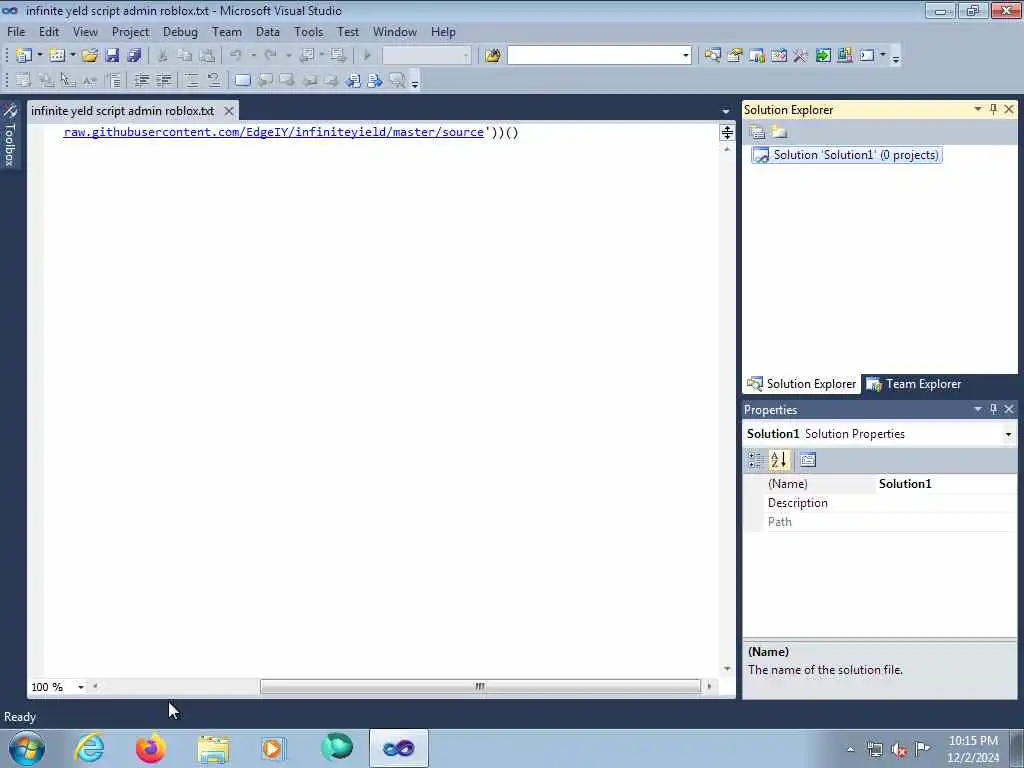Screen dimensions: 1024x768
Task: Open Properties panel window position dropdown
Action: coord(978,409)
